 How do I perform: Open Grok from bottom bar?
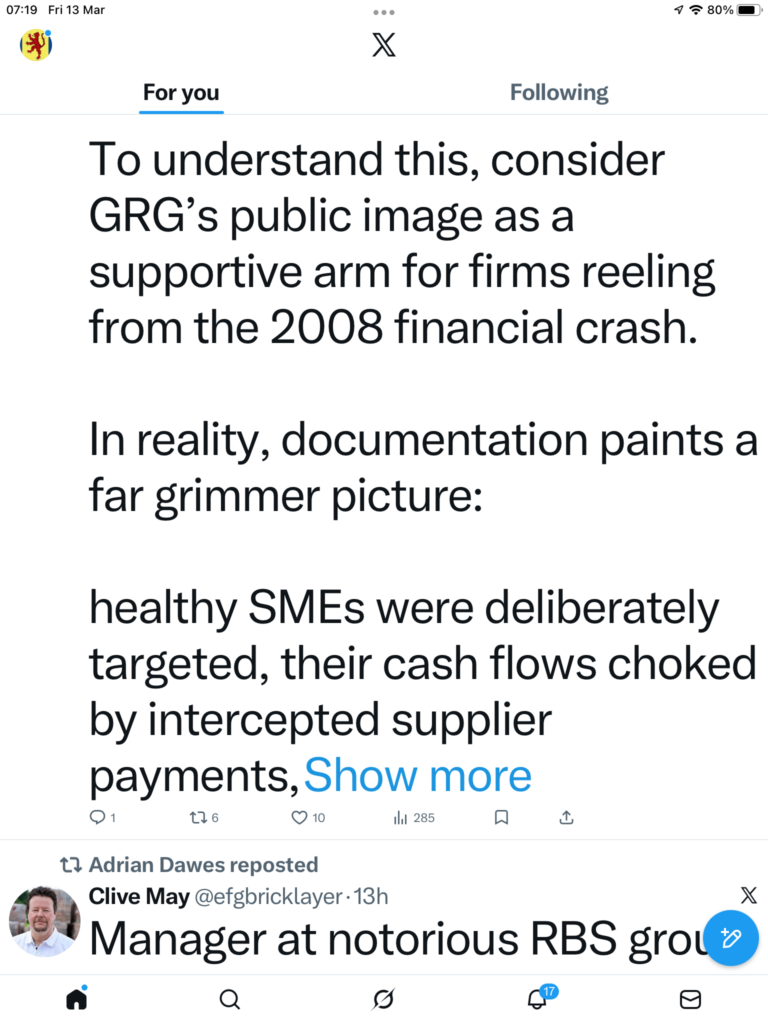click(383, 998)
